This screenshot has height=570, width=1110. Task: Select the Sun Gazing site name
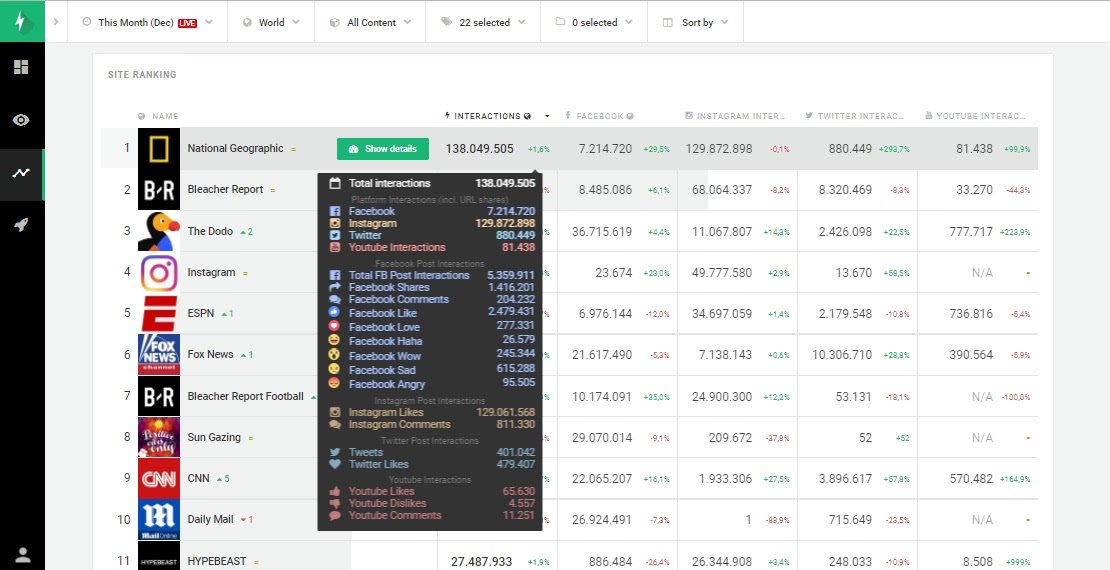[x=214, y=438]
